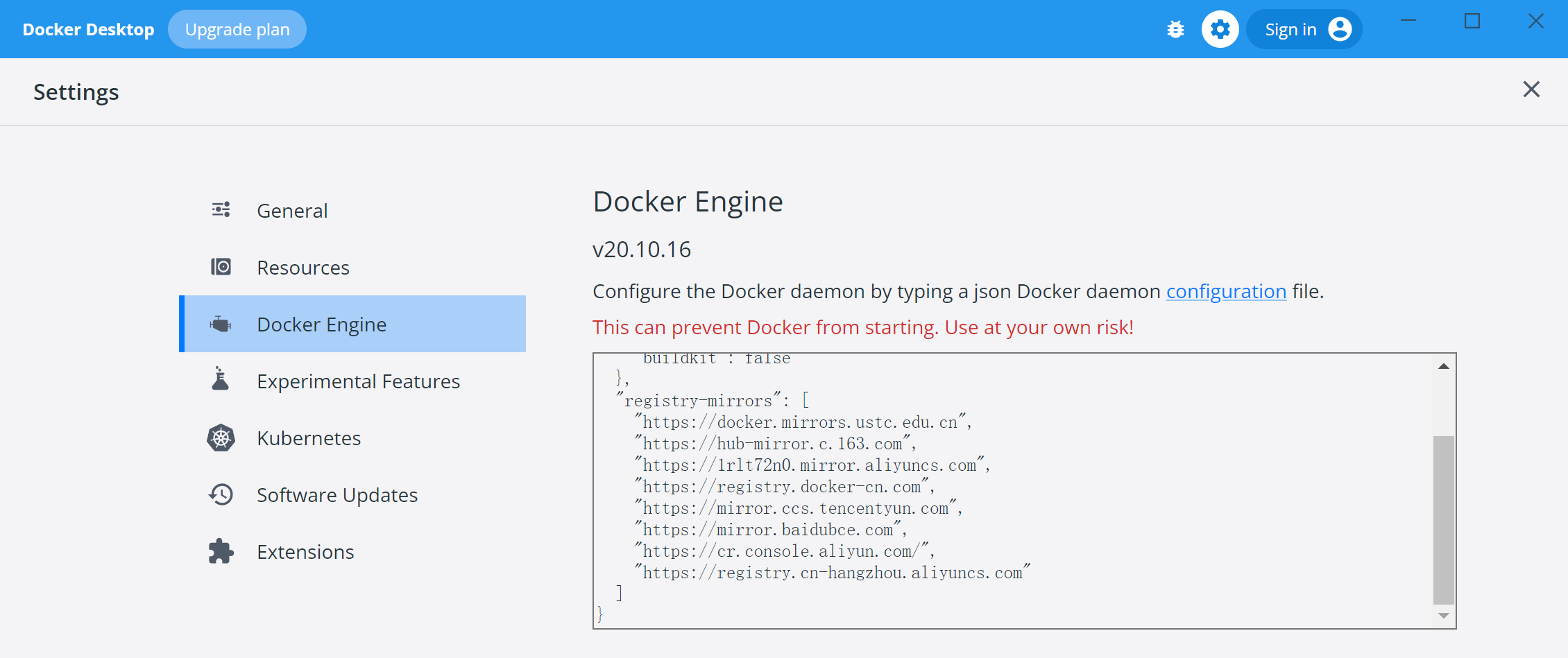This screenshot has width=1568, height=658.
Task: Click the Software Updates clock icon
Action: coord(221,494)
